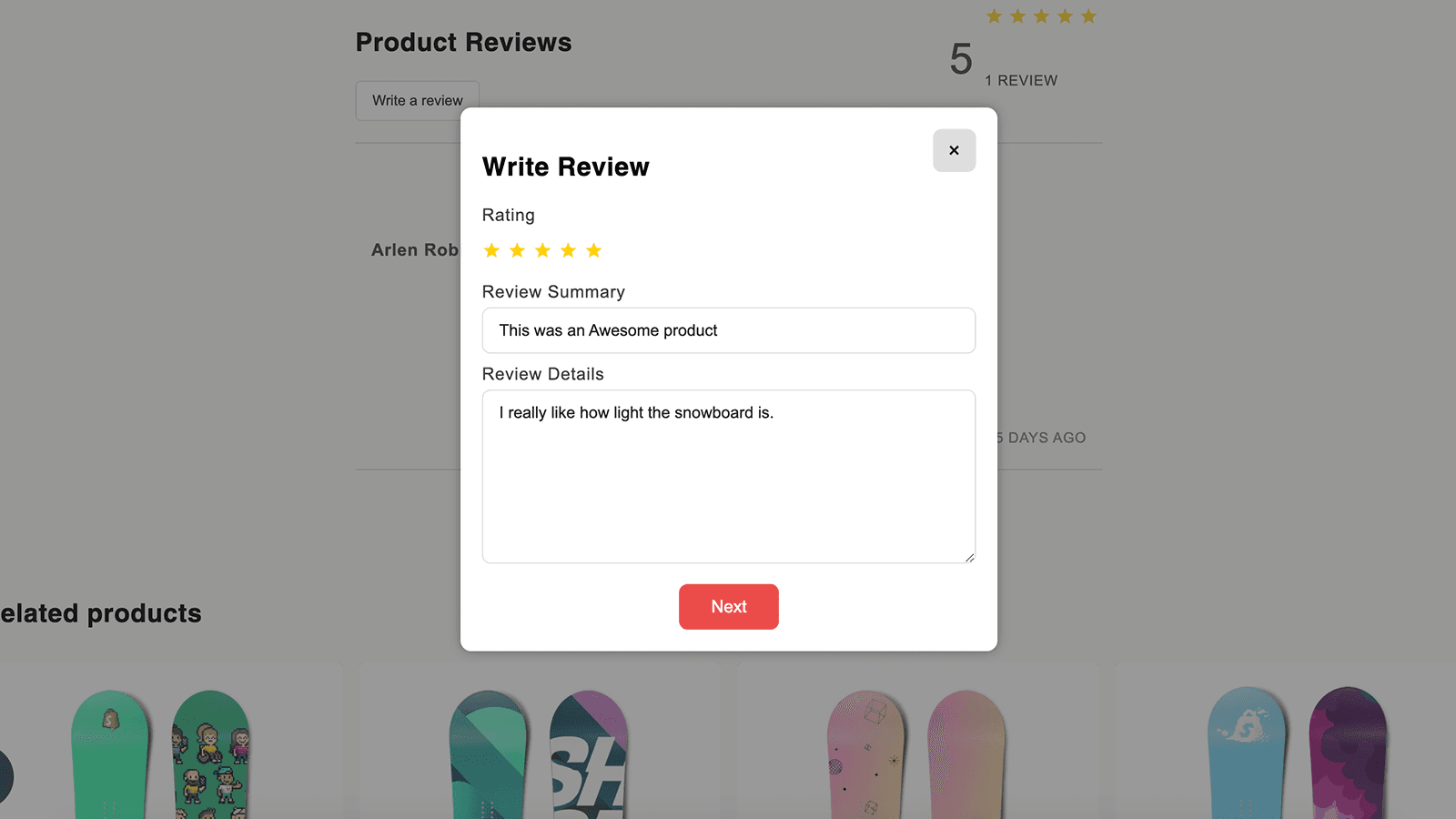Click the overall five-star rating summary
Viewport: 1456px width, 819px height.
1041,16
